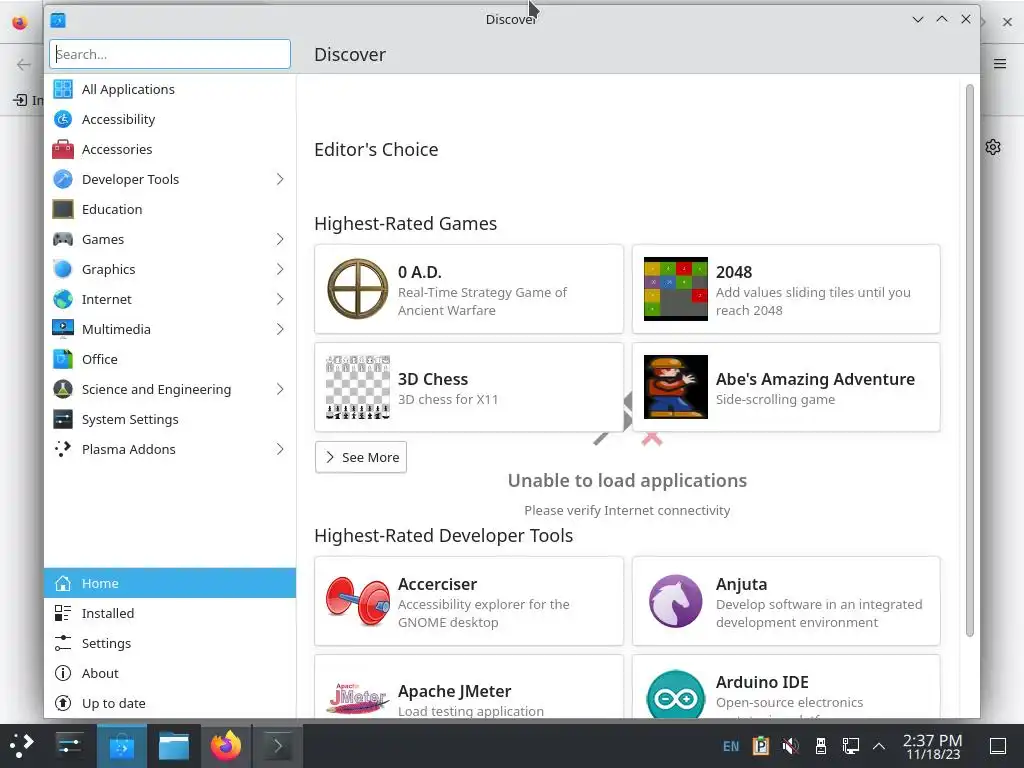Click the Accerciser dumbbell icon
The image size is (1024, 768).
coord(358,601)
